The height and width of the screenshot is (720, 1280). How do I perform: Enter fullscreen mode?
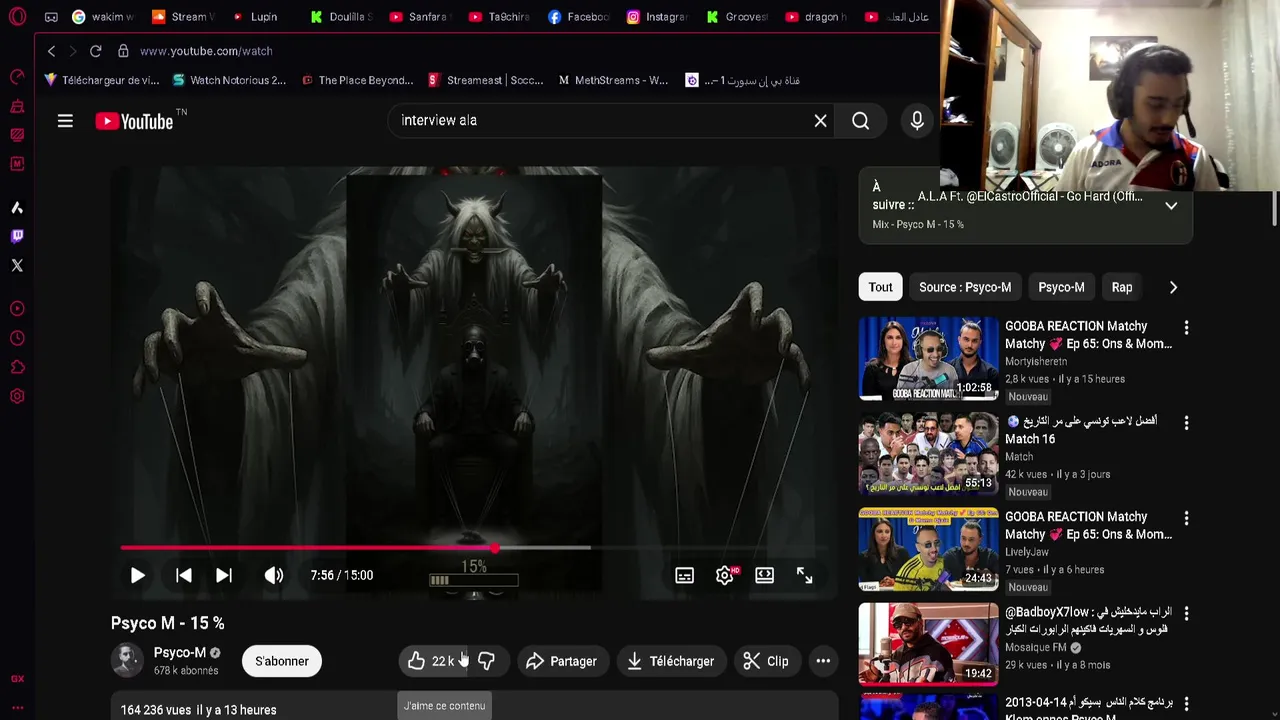tap(804, 575)
